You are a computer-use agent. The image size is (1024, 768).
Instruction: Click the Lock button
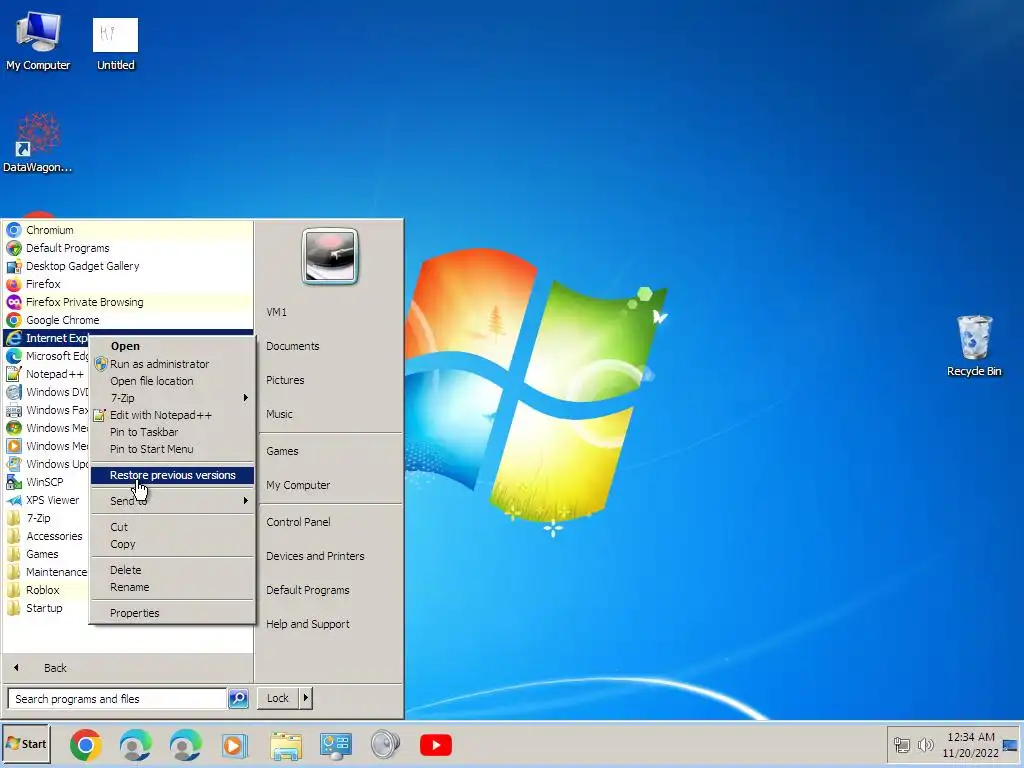point(278,698)
